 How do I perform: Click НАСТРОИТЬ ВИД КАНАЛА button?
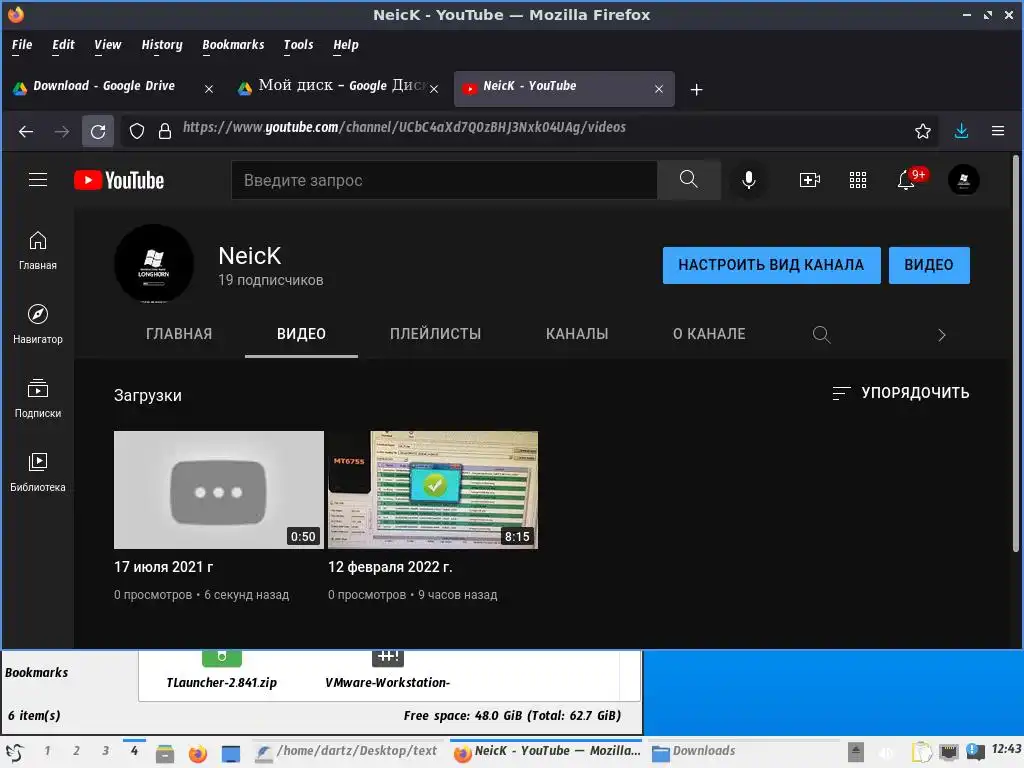click(771, 265)
